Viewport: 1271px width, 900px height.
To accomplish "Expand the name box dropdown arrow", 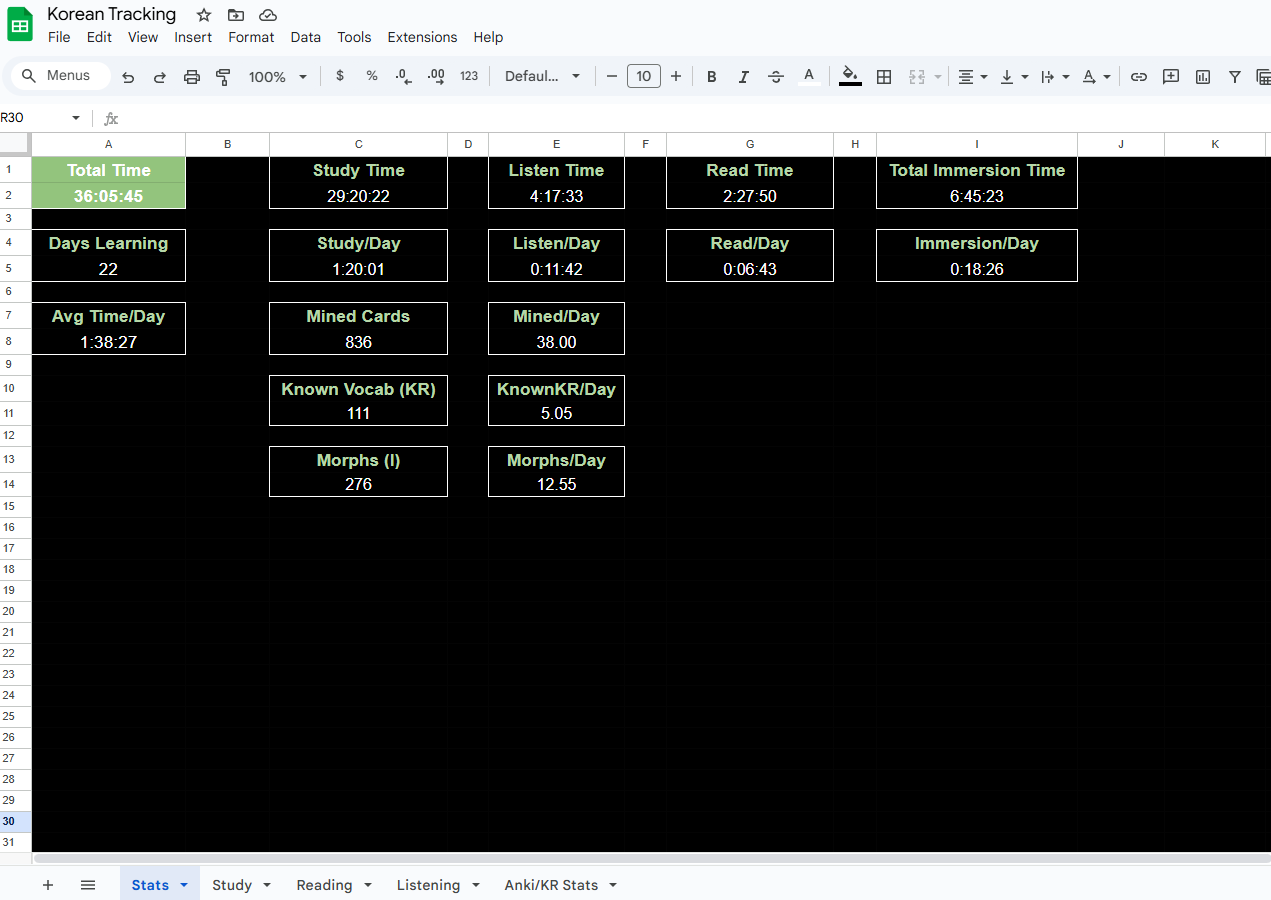I will (75, 118).
